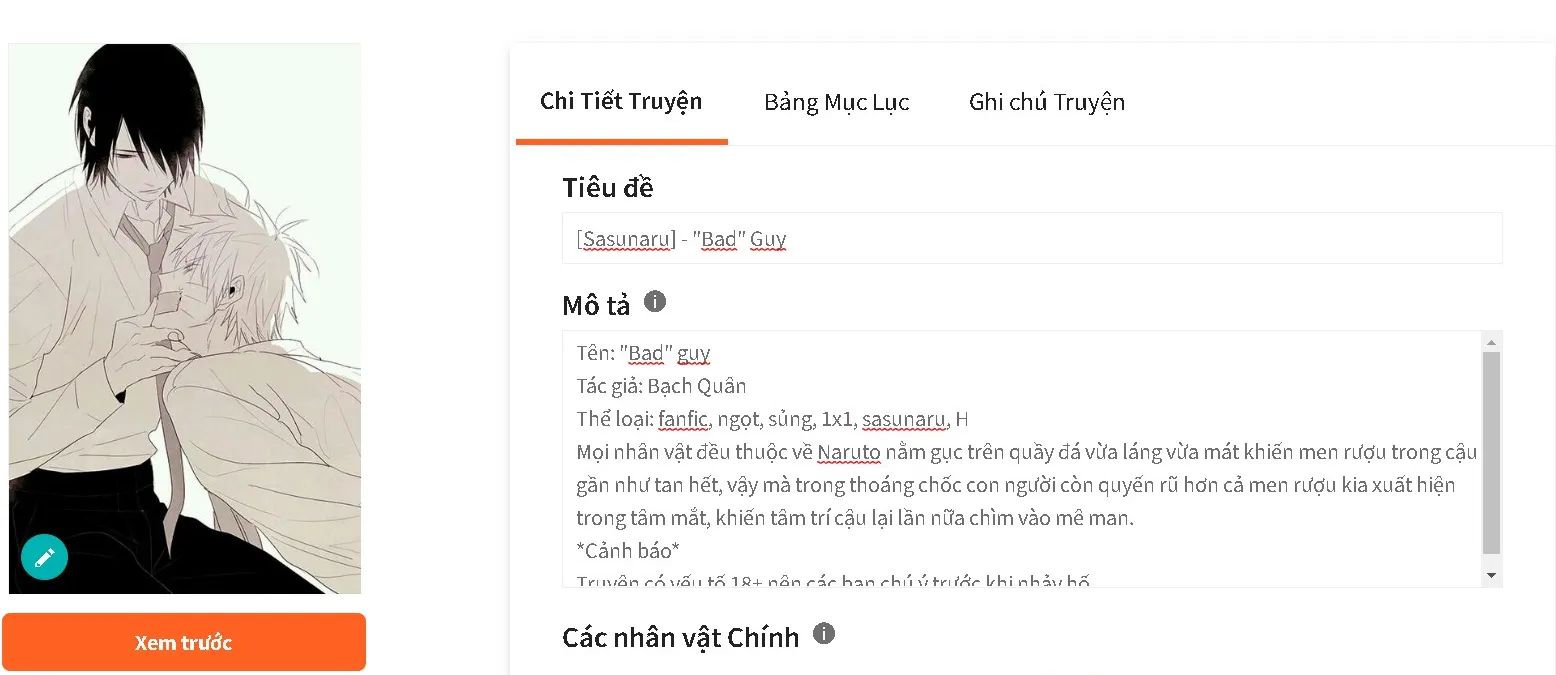This screenshot has width=1556, height=675.
Task: Click the Tiêu đề title input field
Action: 1032,238
